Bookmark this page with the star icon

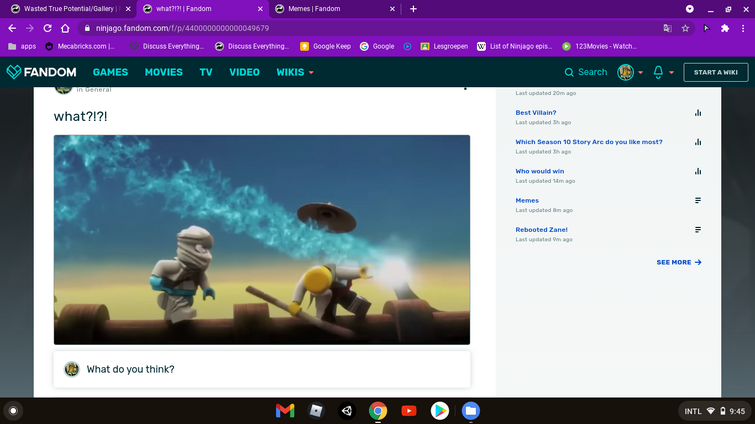point(685,28)
